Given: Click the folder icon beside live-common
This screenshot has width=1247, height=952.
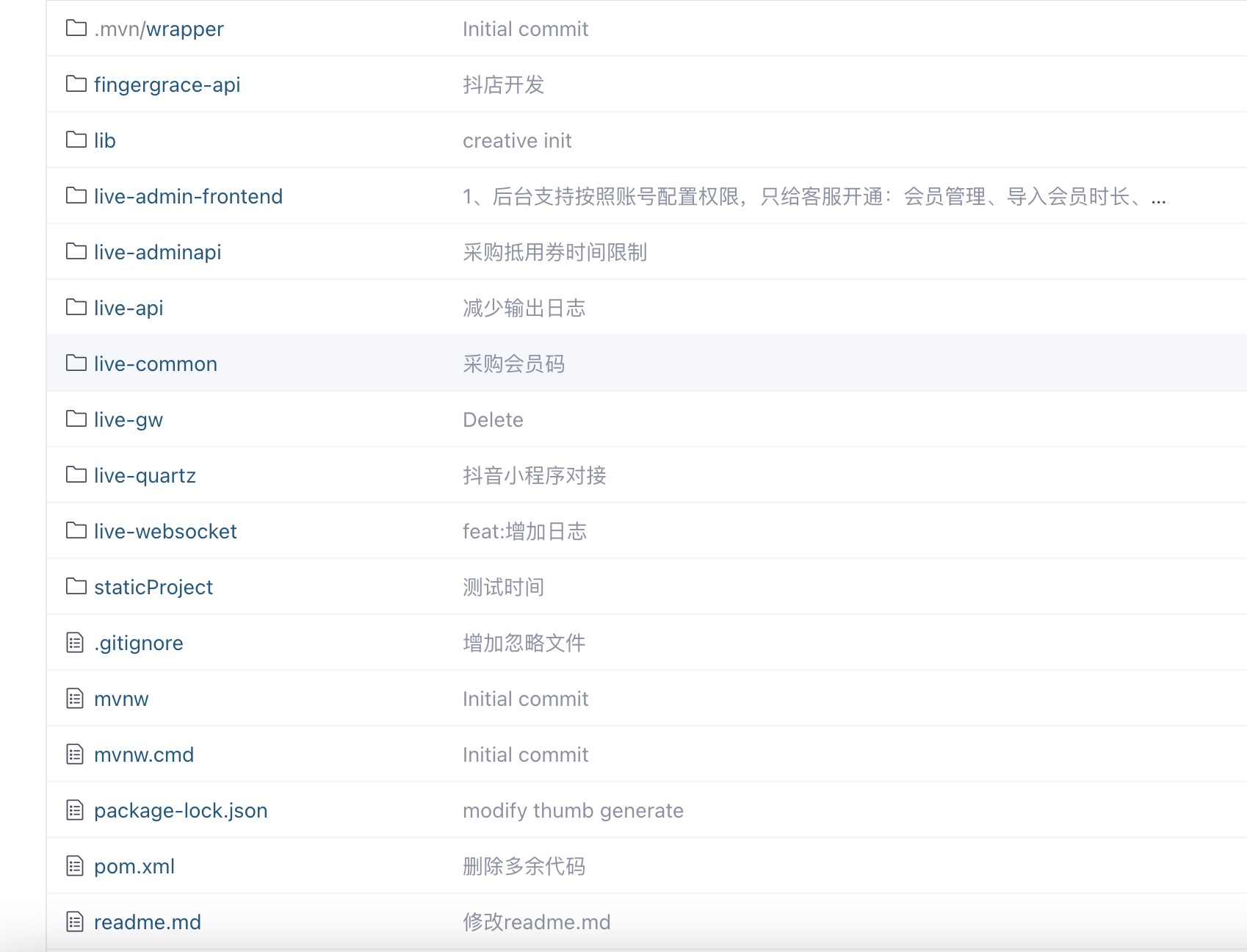Looking at the screenshot, I should click(x=76, y=363).
